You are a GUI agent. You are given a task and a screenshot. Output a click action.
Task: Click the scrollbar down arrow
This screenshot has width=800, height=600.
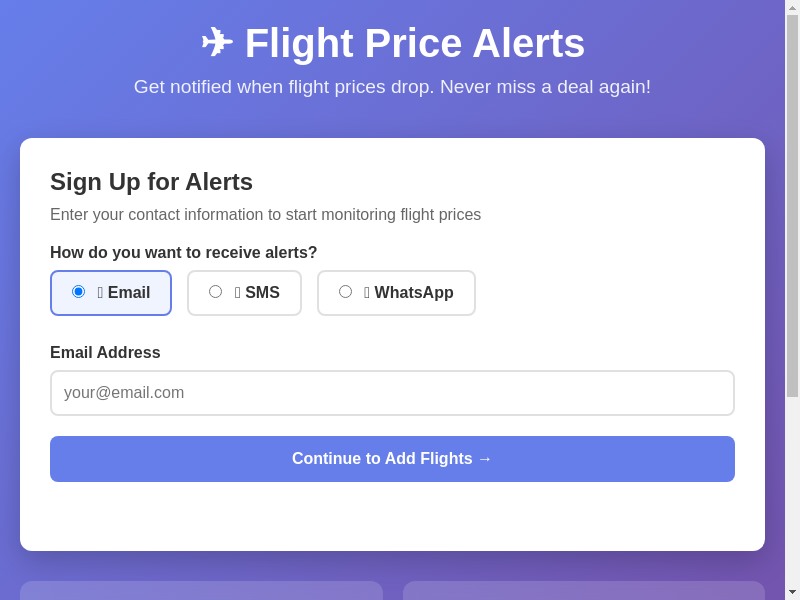(792, 592)
